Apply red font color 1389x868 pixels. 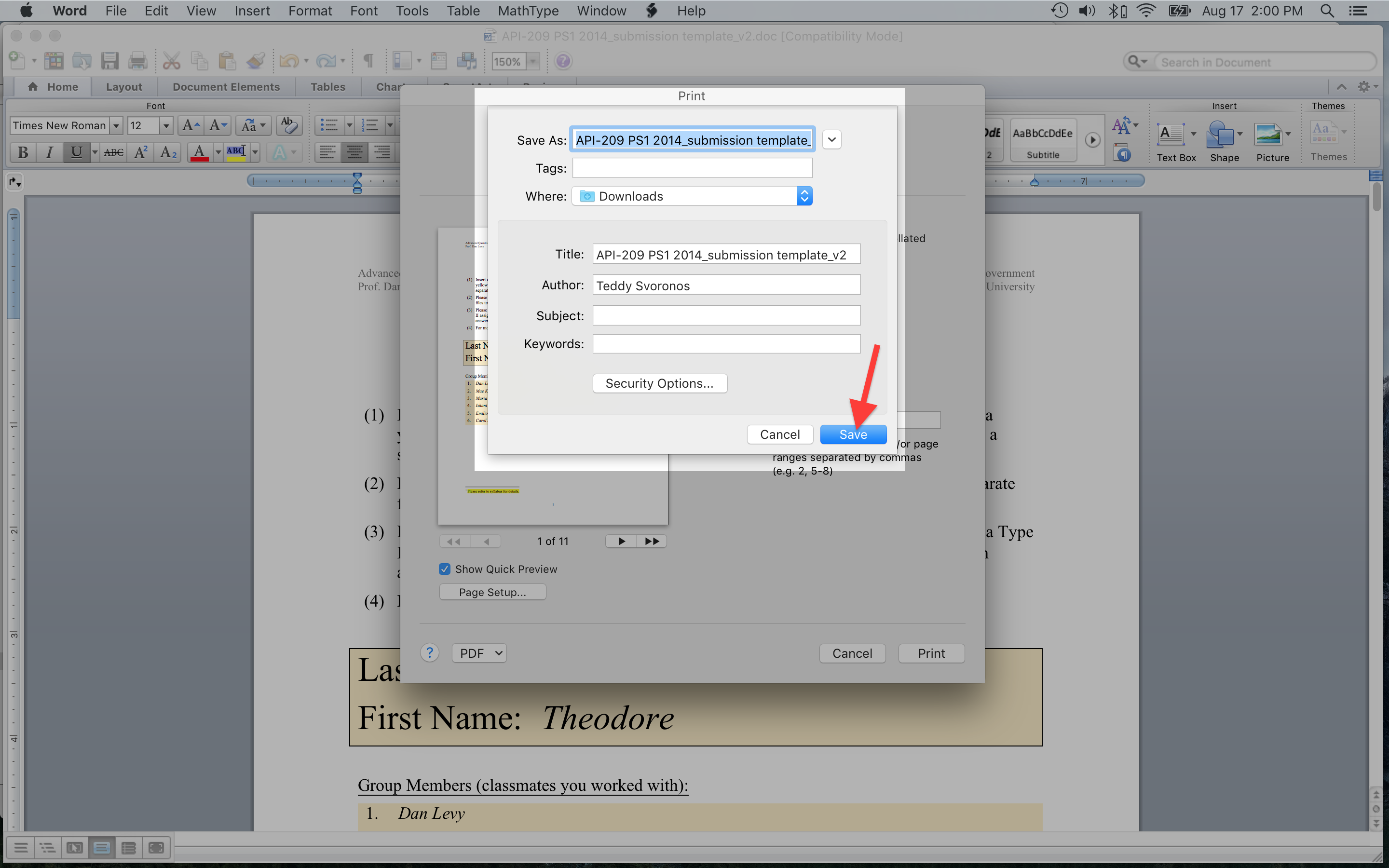[200, 153]
